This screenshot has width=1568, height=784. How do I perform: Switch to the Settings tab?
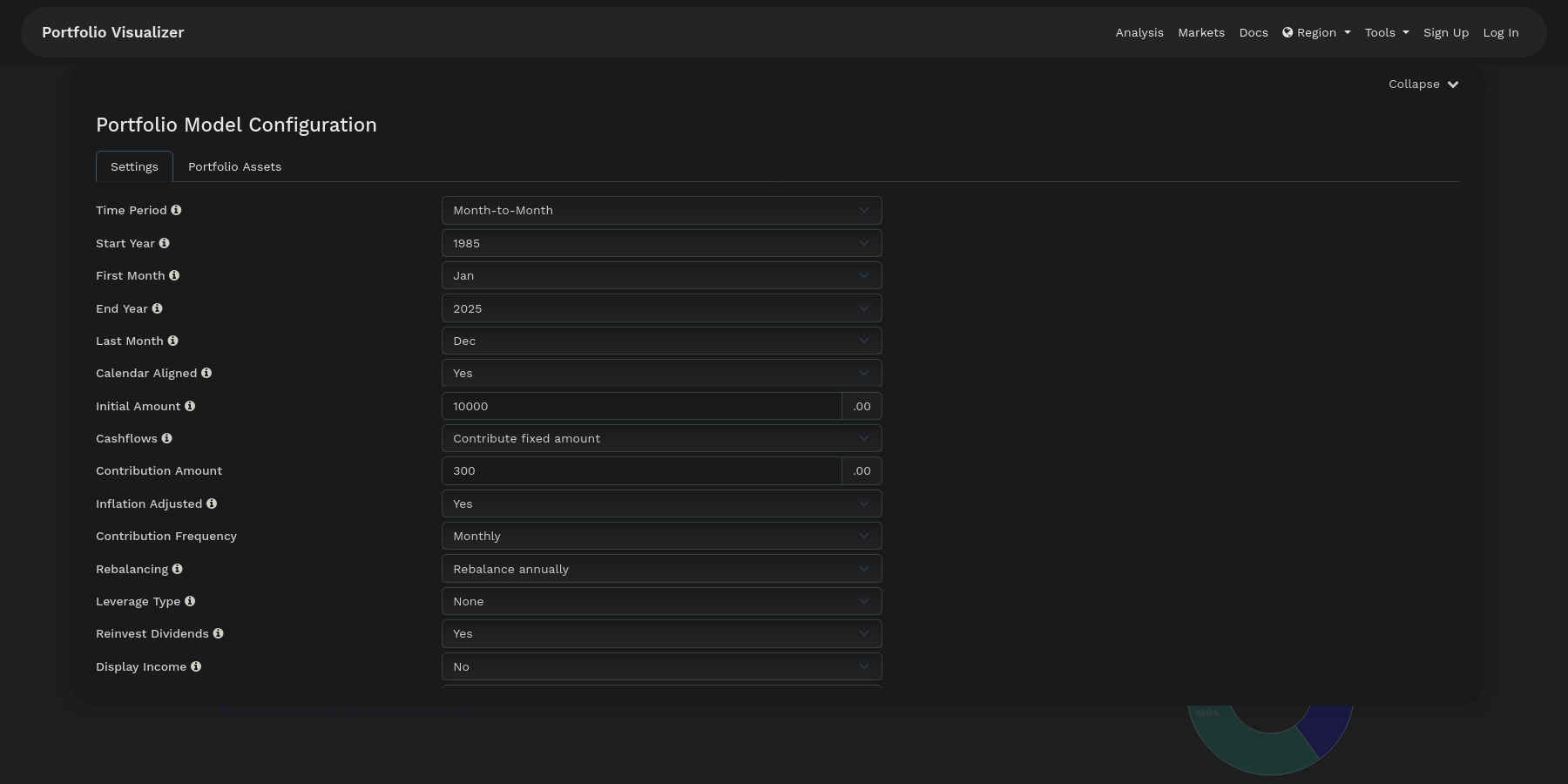coord(134,166)
